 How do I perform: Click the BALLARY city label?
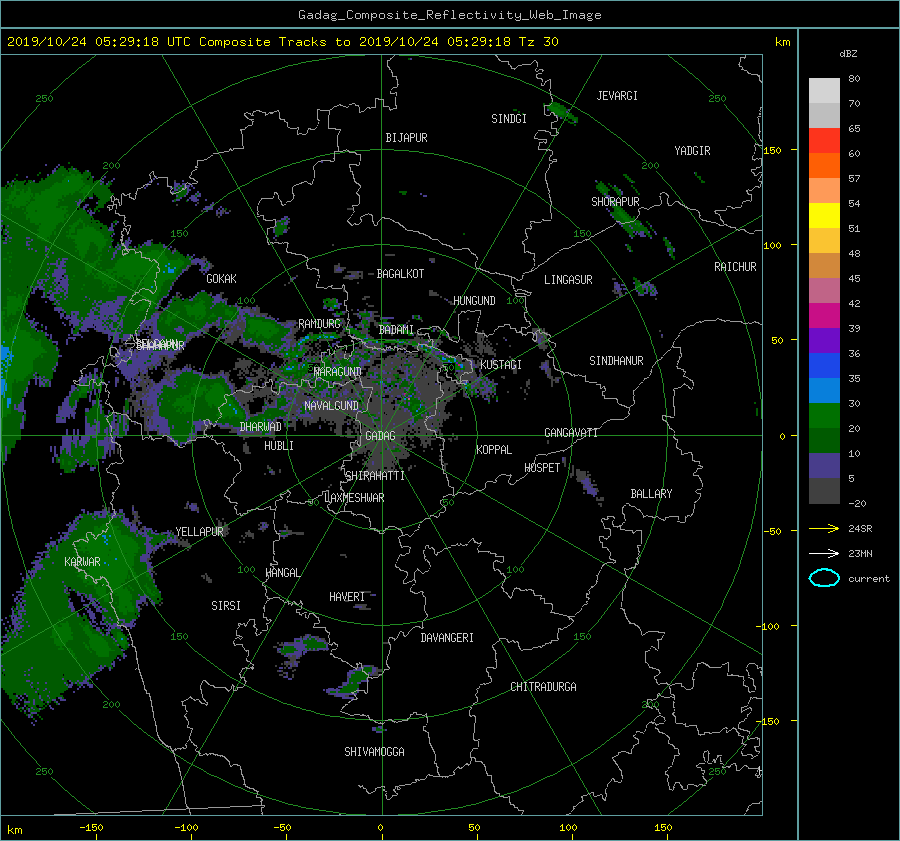point(651,494)
